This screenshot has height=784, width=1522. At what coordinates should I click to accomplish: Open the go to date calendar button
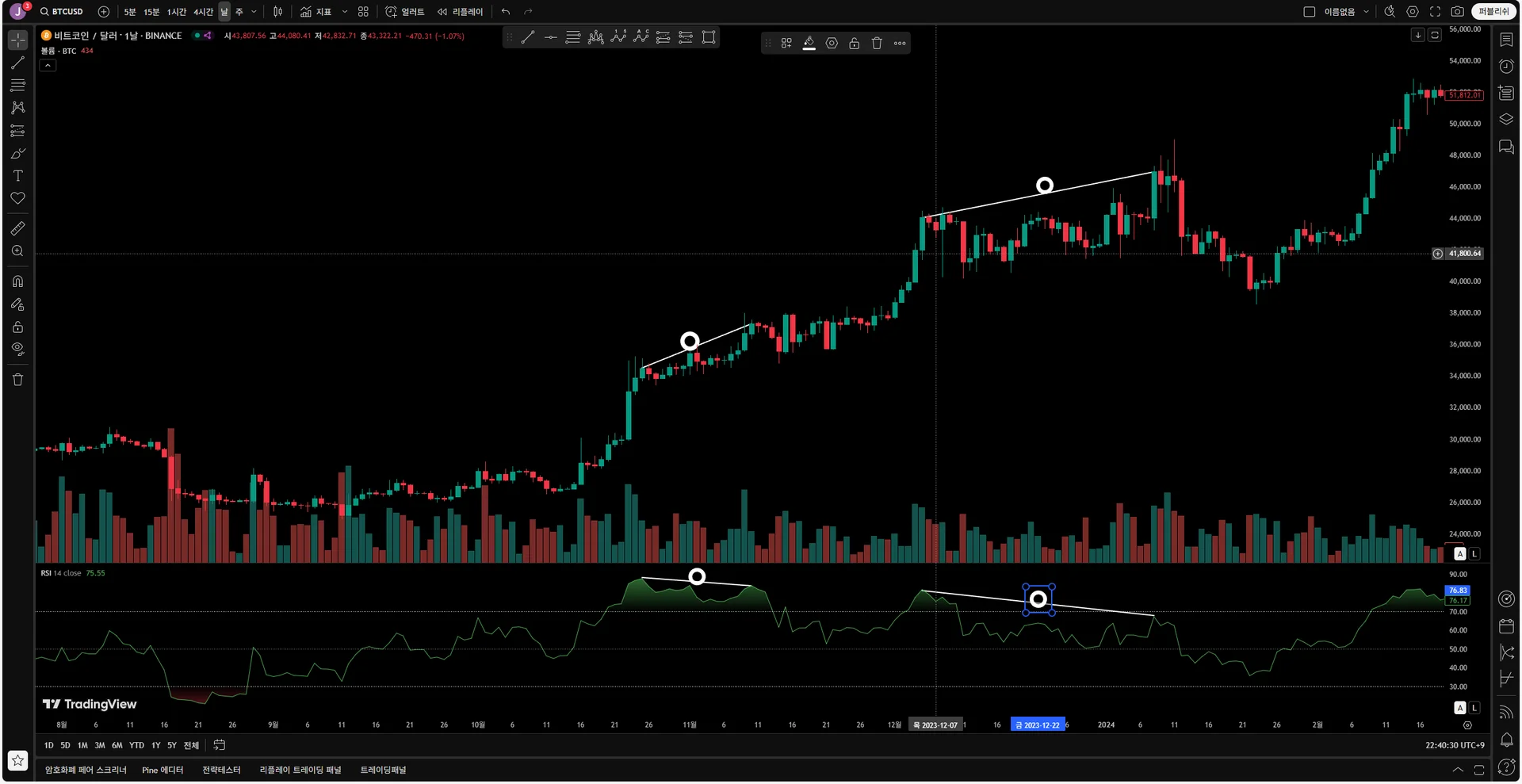(220, 745)
